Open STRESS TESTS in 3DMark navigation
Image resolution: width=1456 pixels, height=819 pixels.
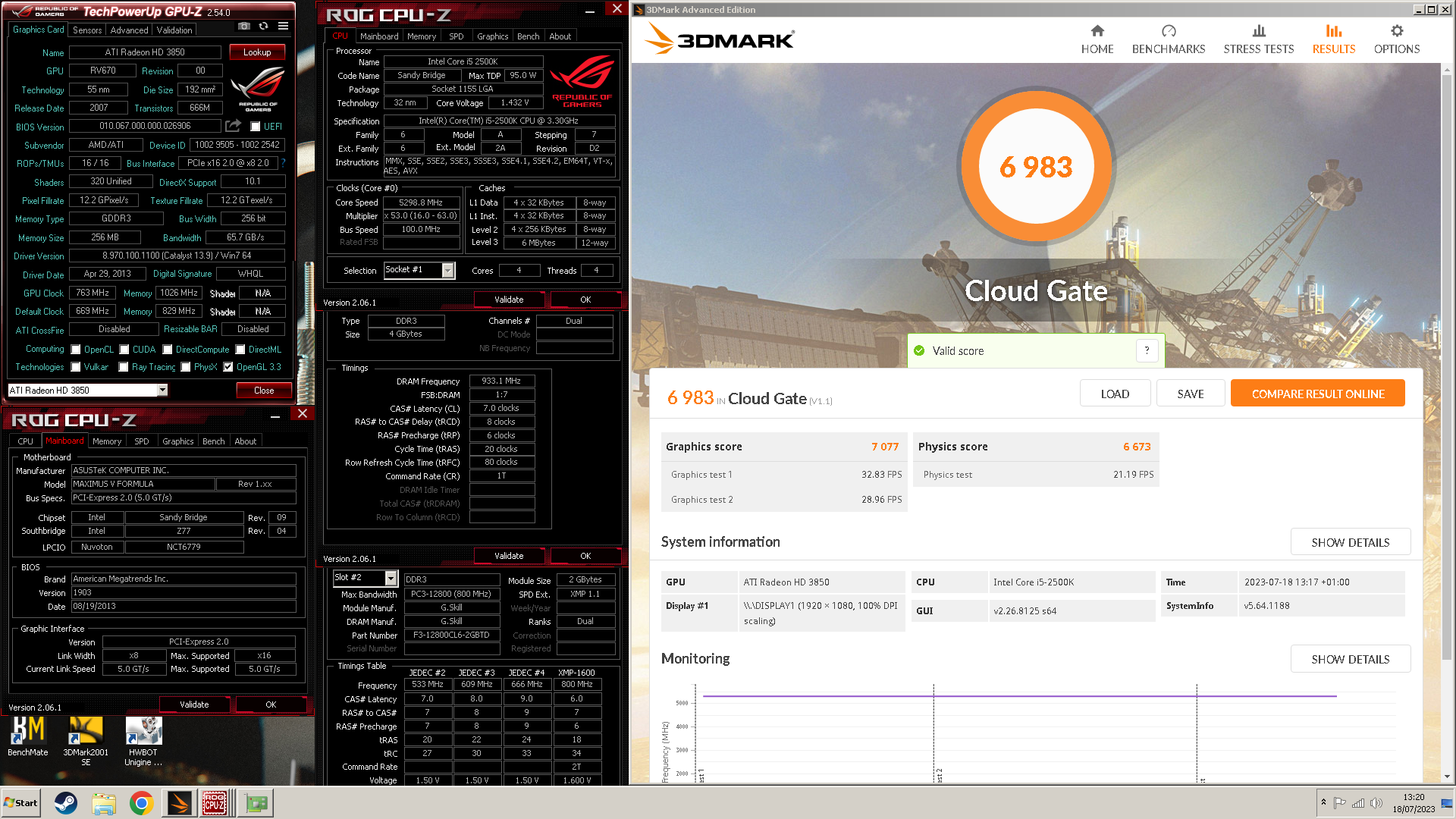[x=1259, y=39]
